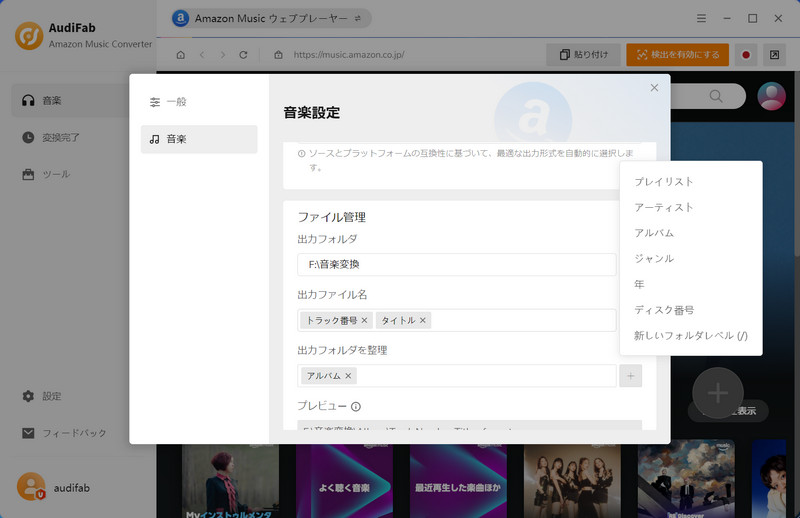Open the audifab user account
This screenshot has width=800, height=518.
coord(54,487)
